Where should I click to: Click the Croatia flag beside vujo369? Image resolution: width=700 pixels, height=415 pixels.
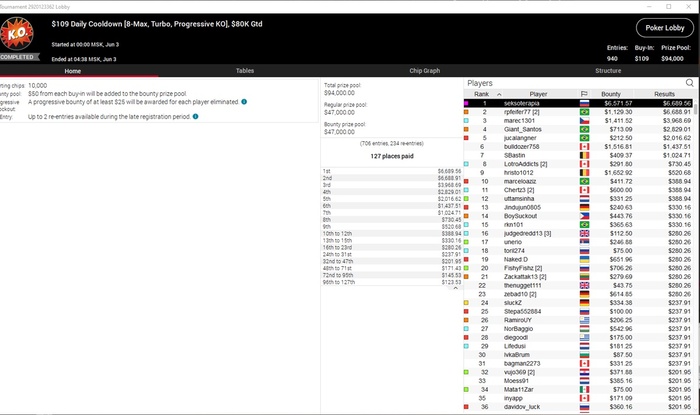[584, 372]
